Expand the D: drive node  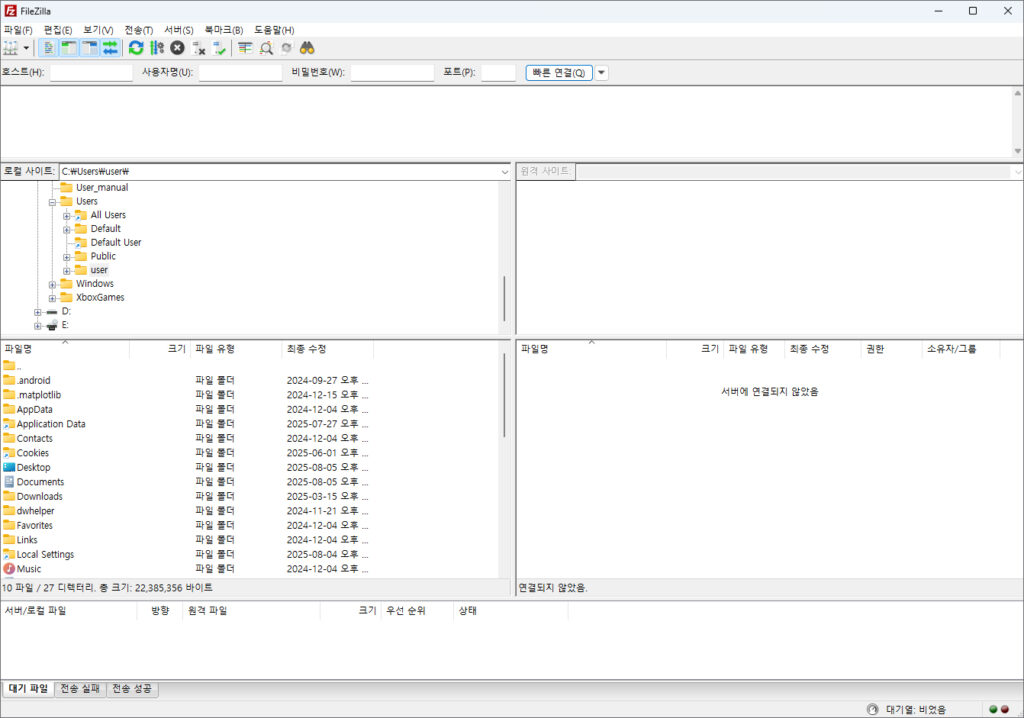tap(38, 312)
